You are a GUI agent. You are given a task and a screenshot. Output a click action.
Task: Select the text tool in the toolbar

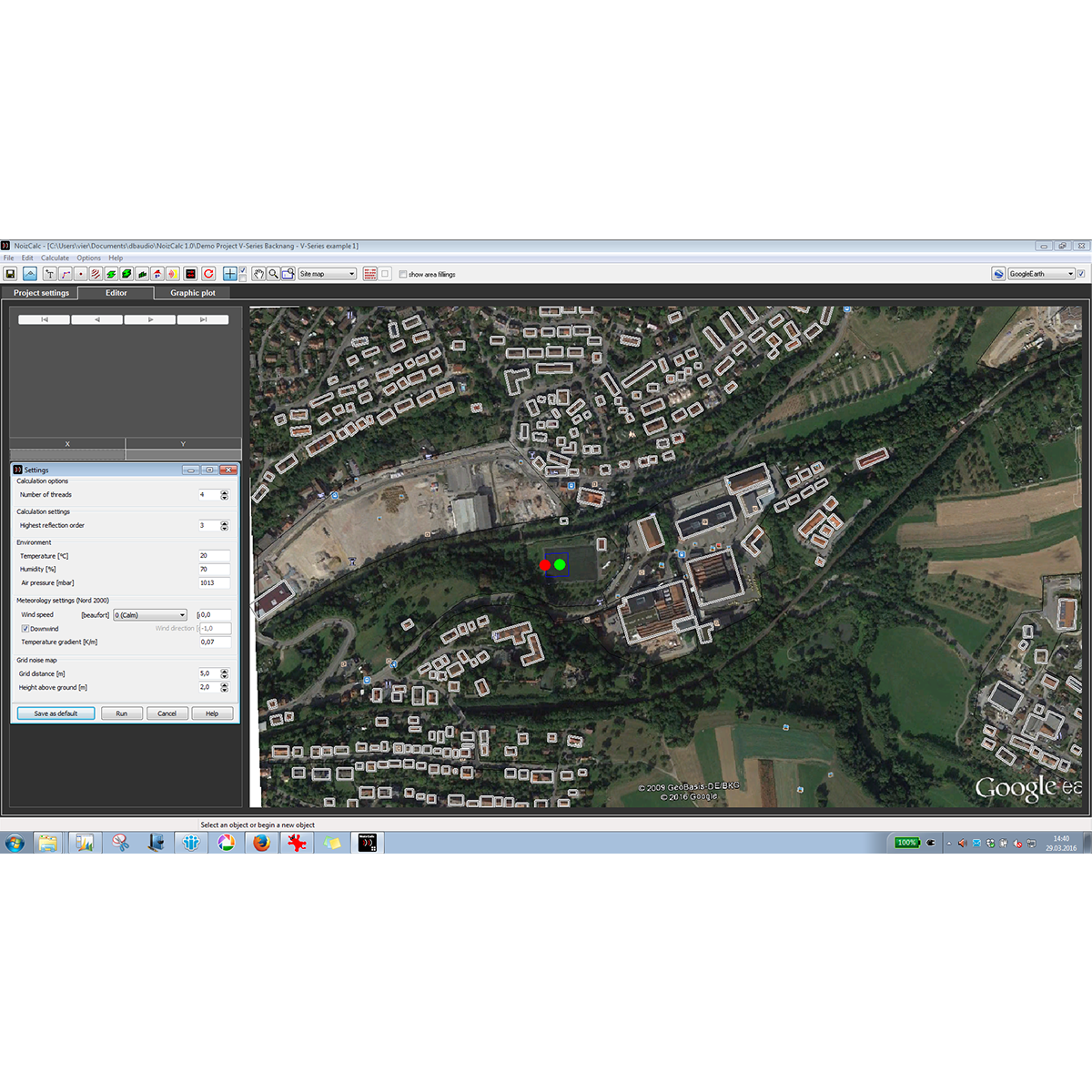[x=49, y=274]
